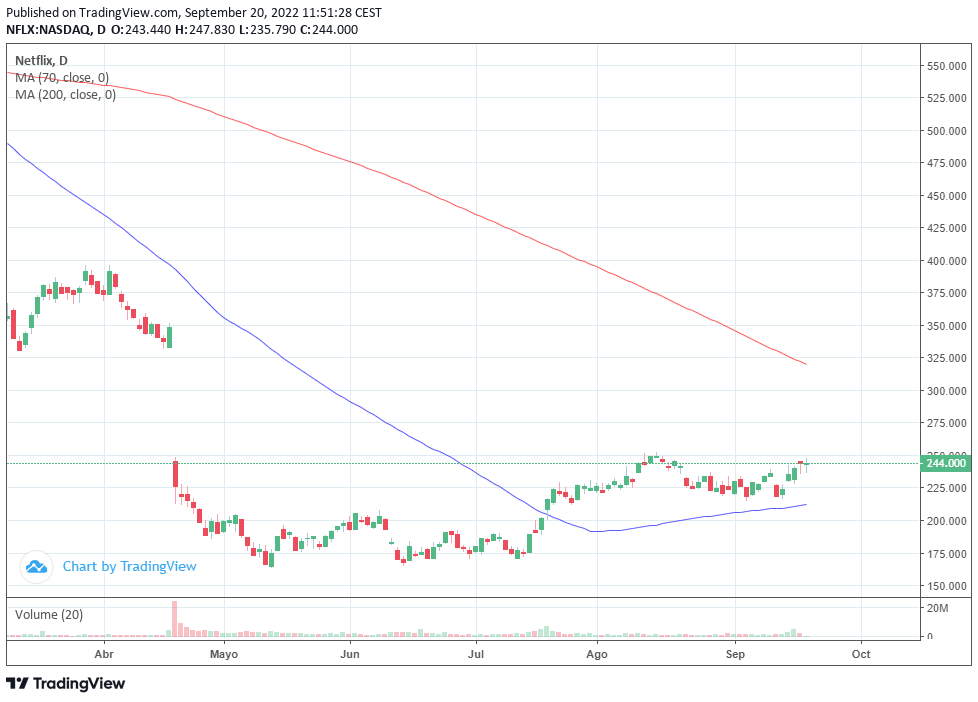Click the 400.000 price axis label
Viewport: 978px width, 702px height.
tap(946, 261)
